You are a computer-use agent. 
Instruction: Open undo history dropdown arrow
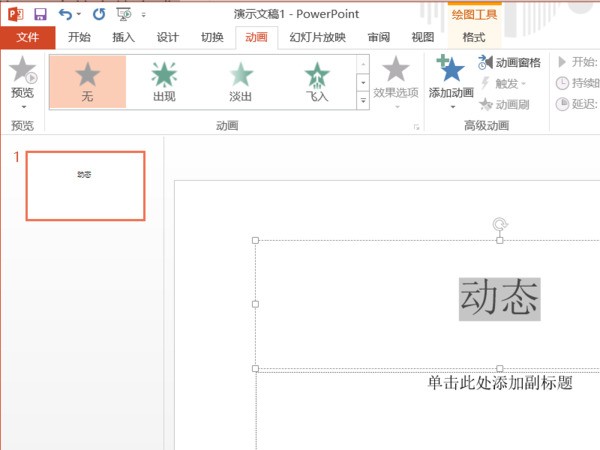click(x=79, y=15)
